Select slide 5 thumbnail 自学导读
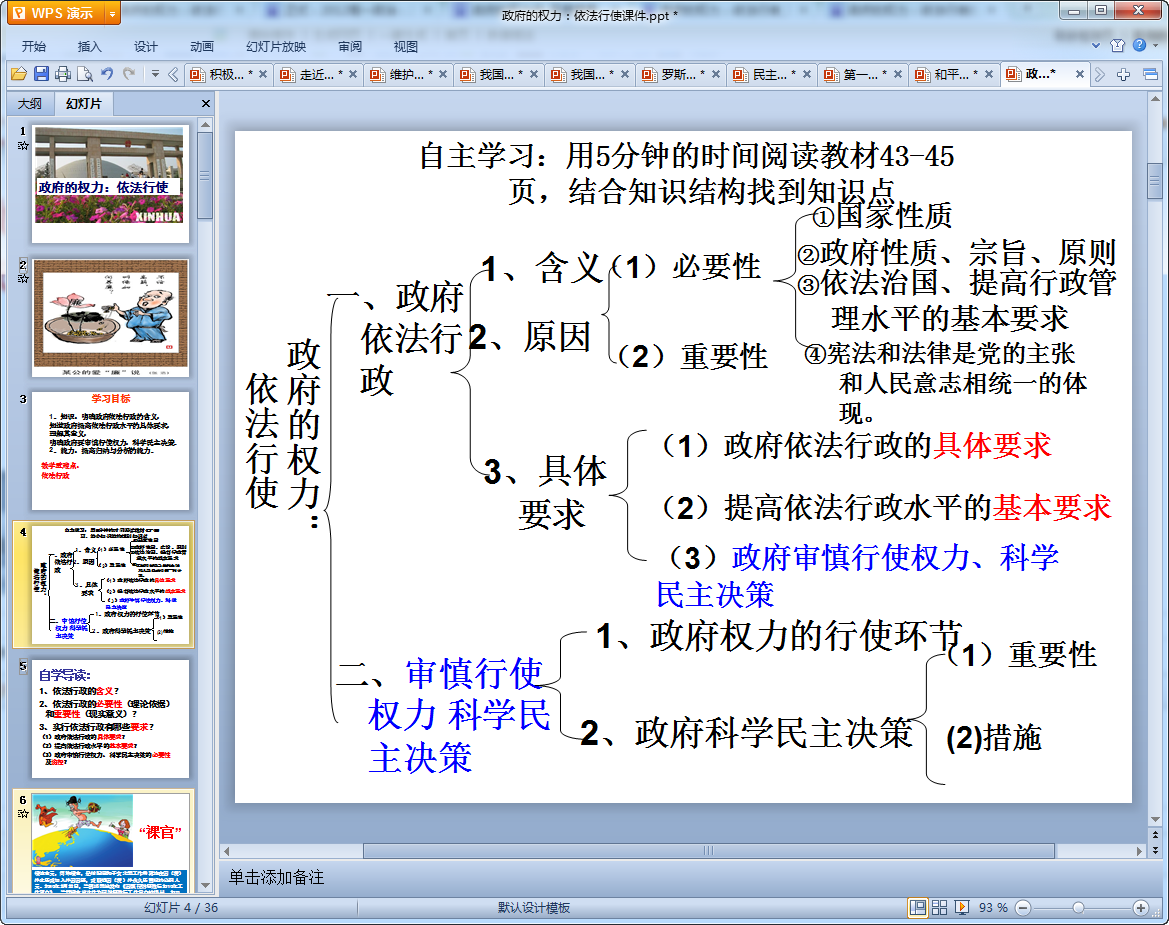The width and height of the screenshot is (1169, 925). [110, 713]
